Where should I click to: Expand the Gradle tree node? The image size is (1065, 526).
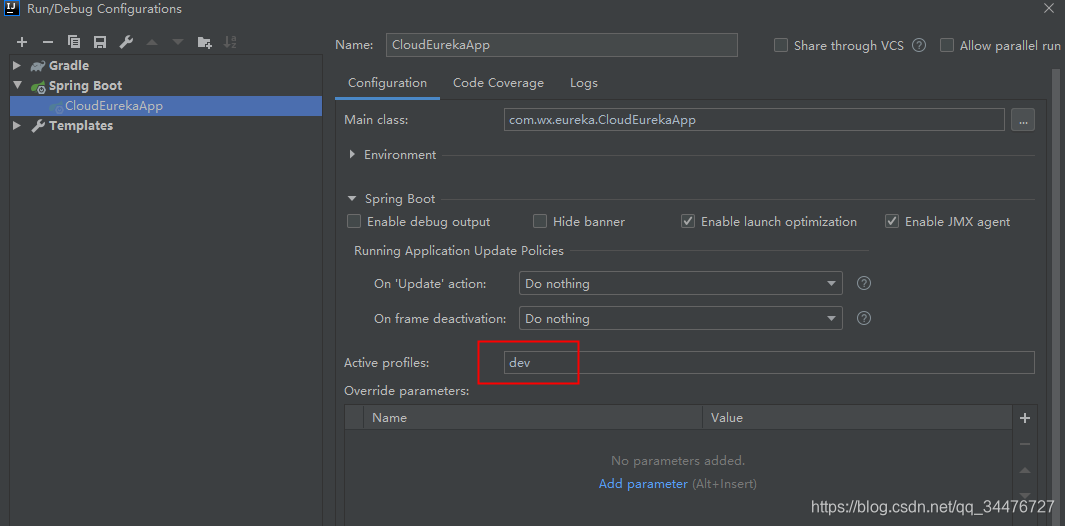(x=17, y=66)
